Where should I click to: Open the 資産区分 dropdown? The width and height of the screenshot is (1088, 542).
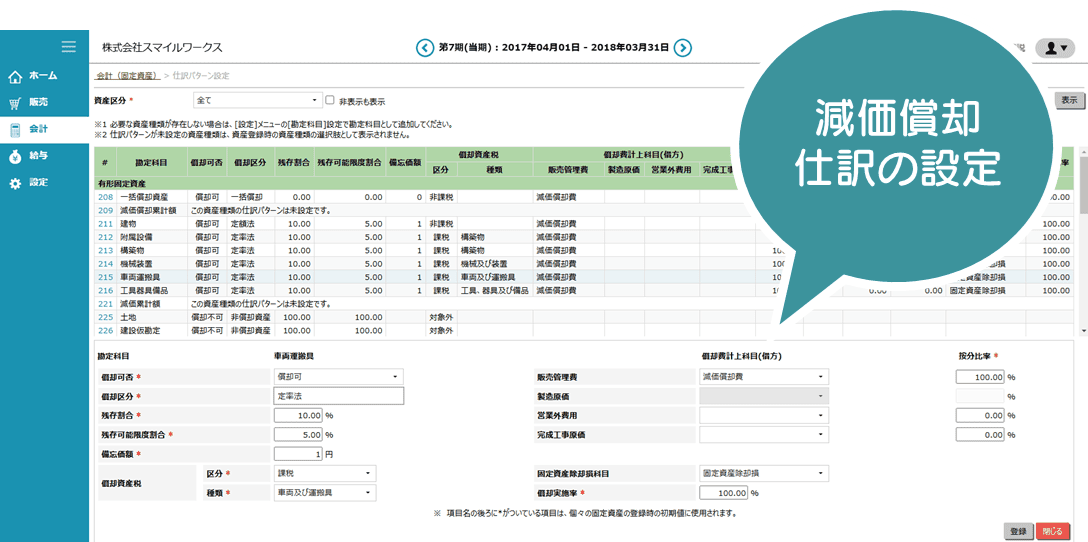click(x=257, y=101)
